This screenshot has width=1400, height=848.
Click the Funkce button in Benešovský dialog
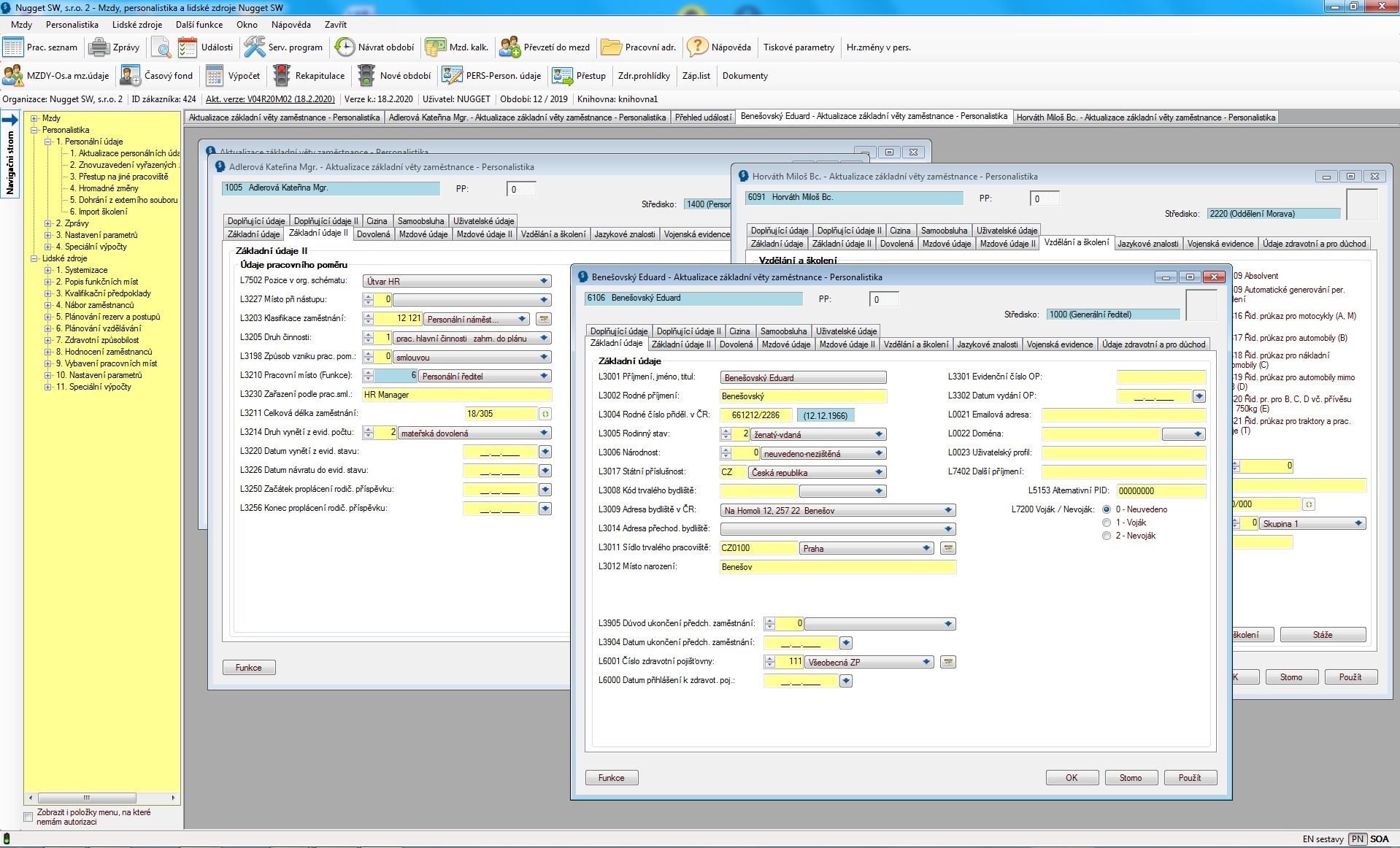612,778
